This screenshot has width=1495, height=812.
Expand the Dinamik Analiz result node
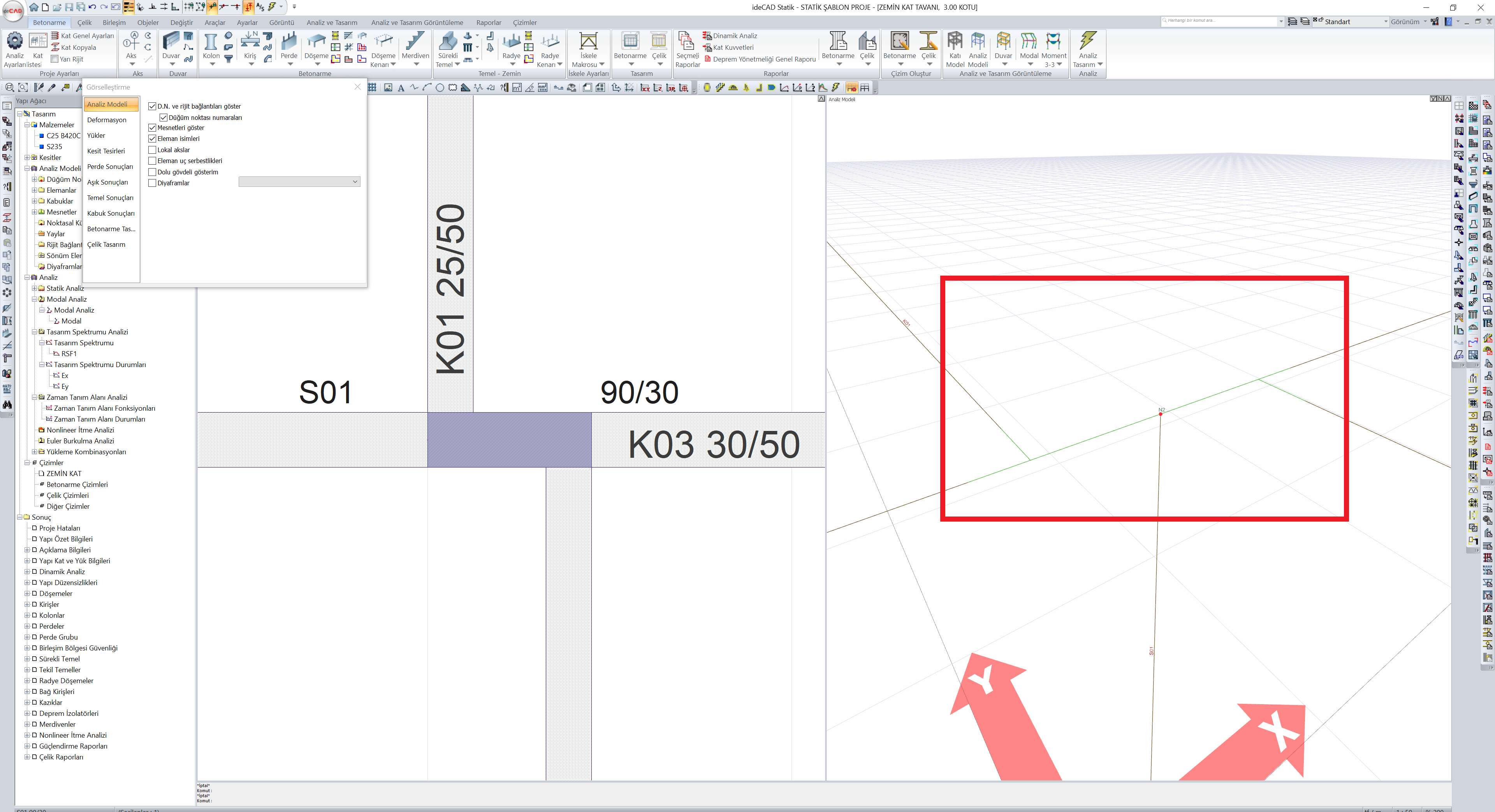click(x=27, y=572)
